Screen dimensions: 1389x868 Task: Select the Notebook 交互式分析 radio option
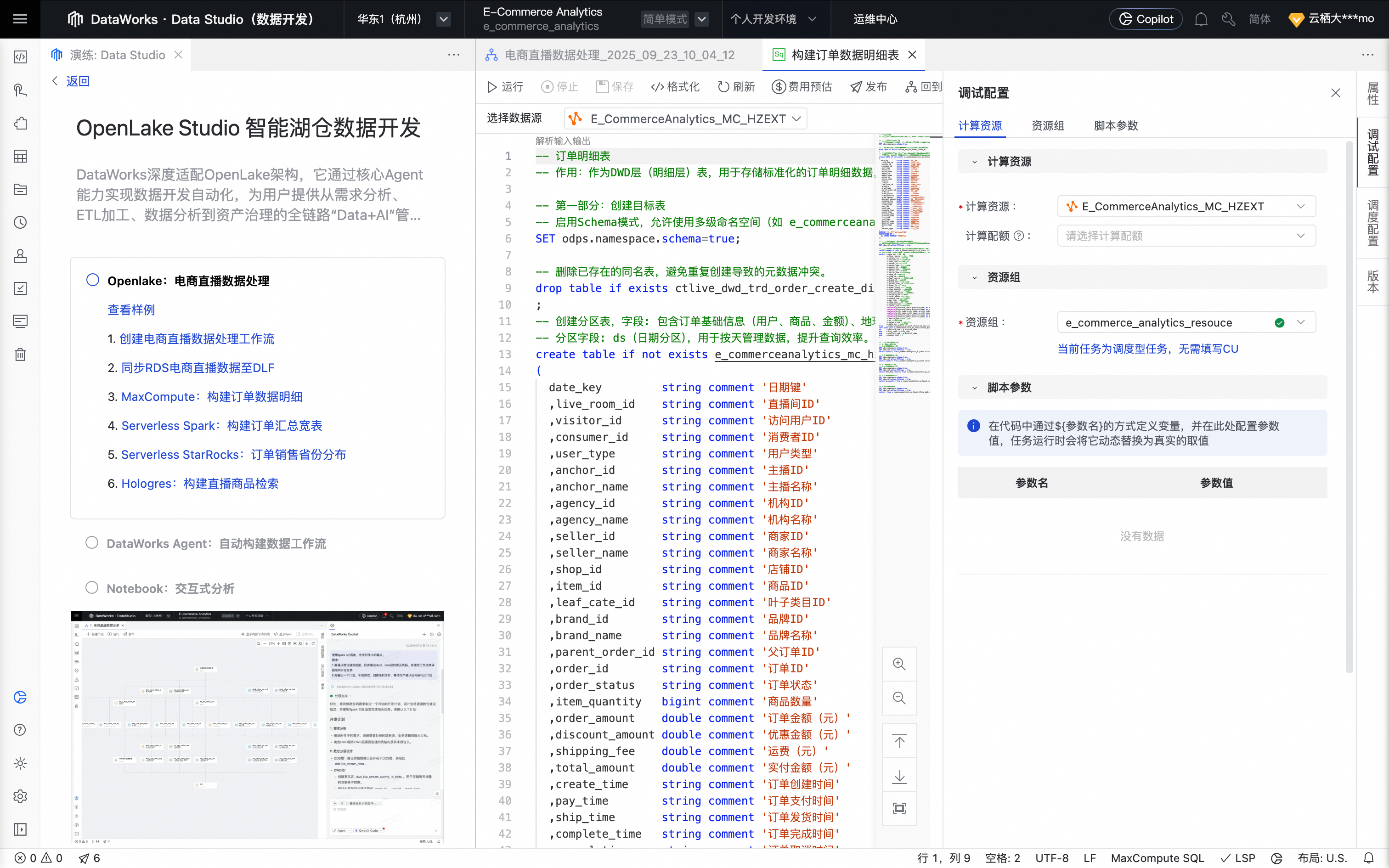click(x=92, y=588)
